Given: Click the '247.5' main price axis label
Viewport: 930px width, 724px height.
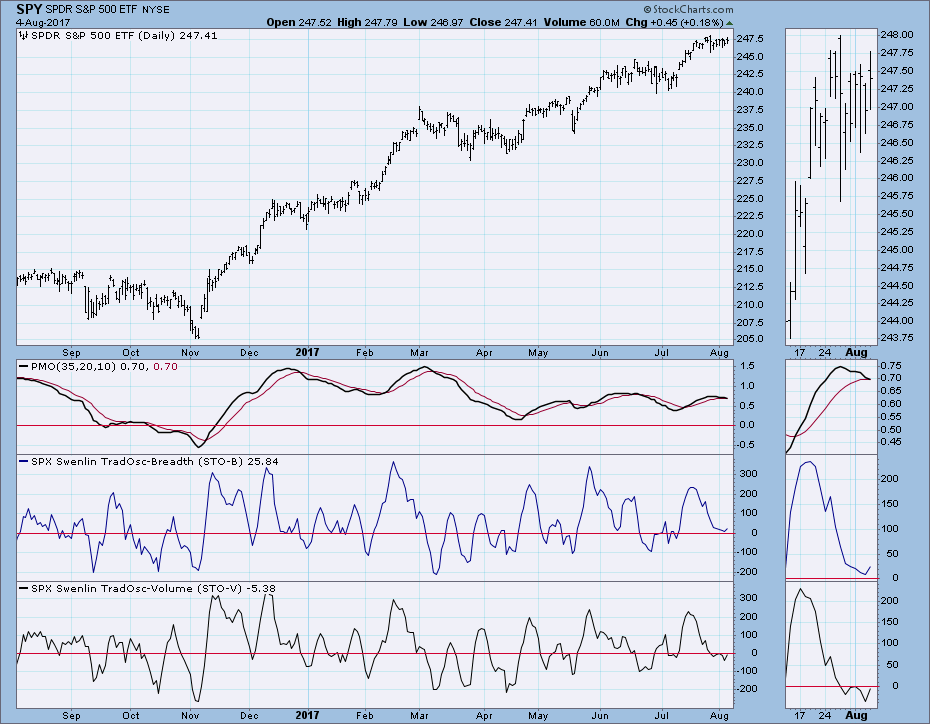Looking at the screenshot, I should 750,39.
